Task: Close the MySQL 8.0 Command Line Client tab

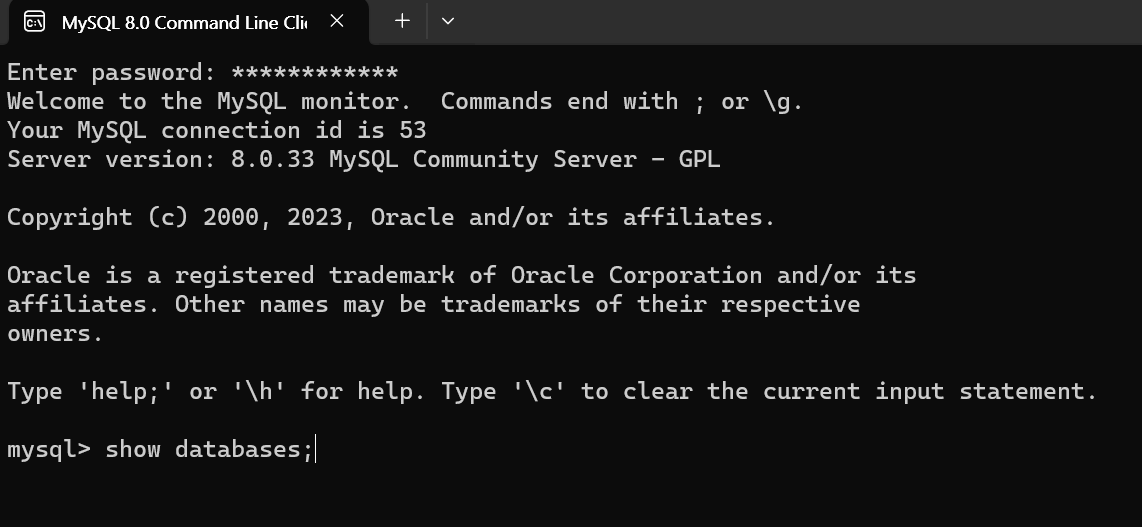Action: click(x=336, y=22)
